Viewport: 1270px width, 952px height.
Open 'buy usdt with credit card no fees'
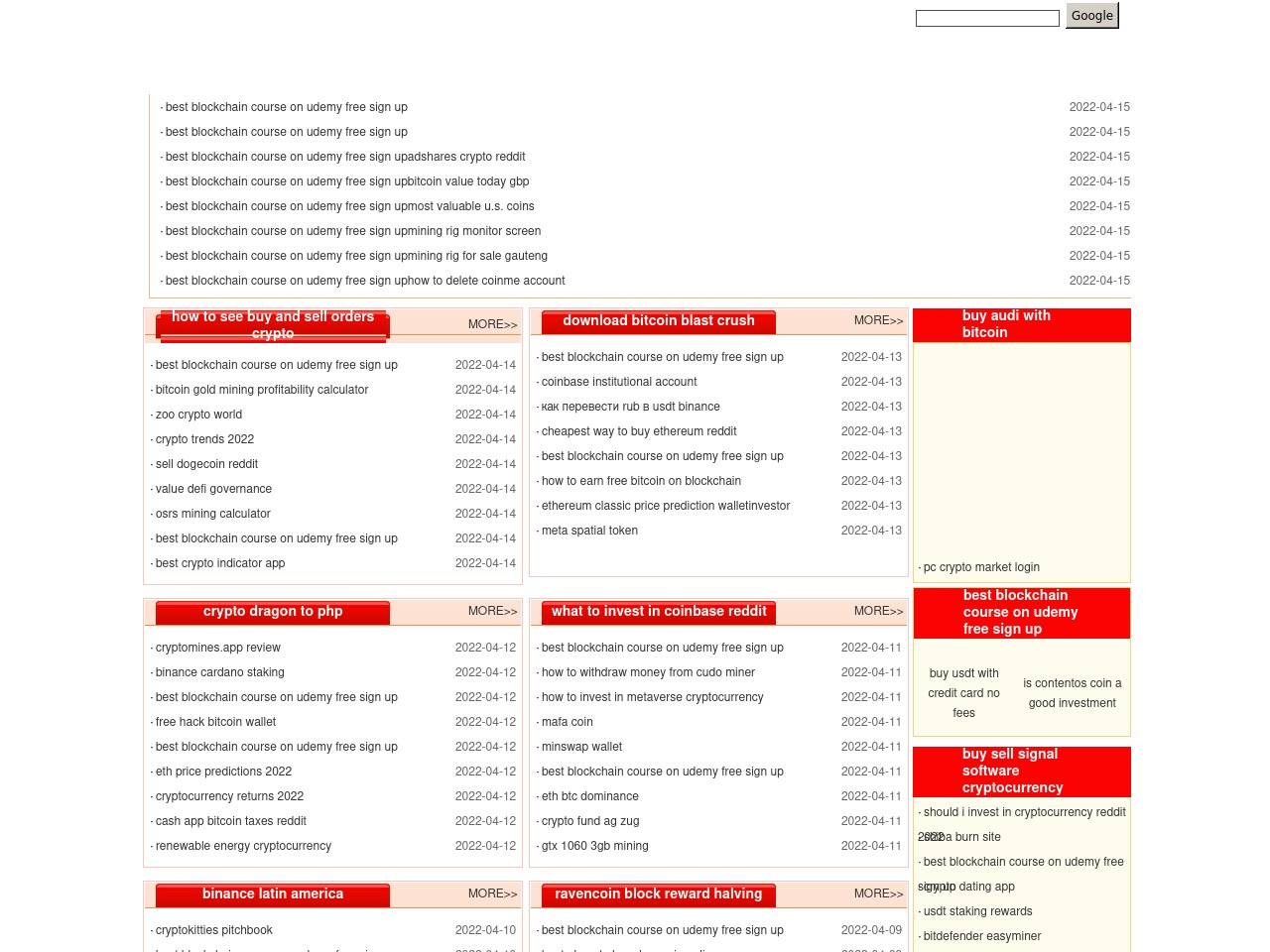[x=964, y=693]
